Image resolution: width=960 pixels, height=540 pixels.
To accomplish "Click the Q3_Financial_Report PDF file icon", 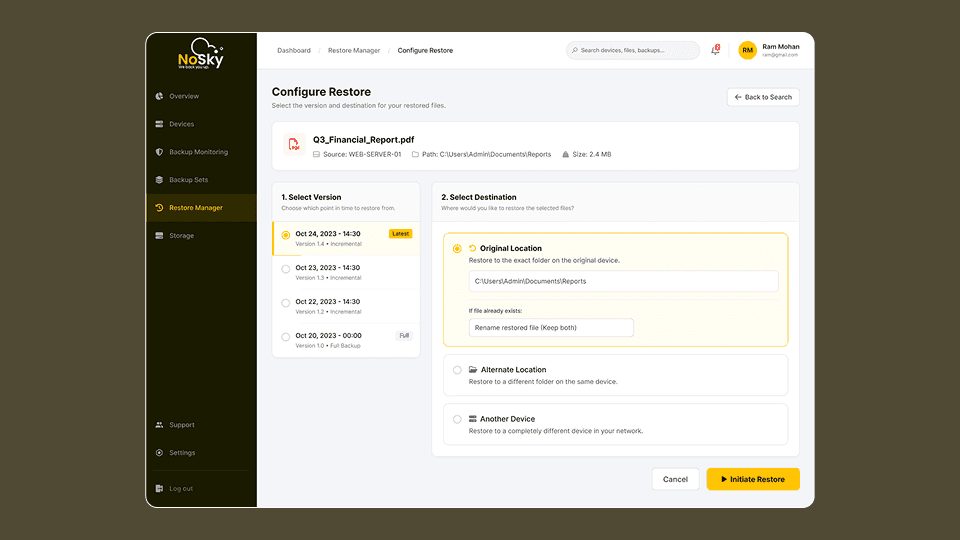I will pos(294,145).
